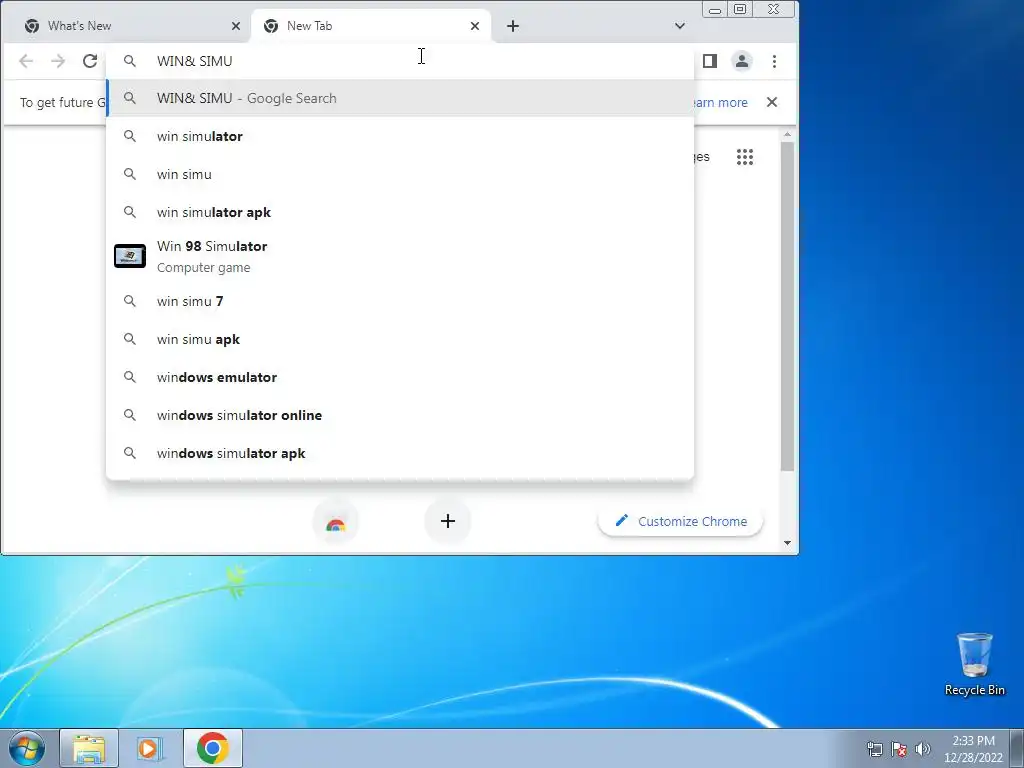Open Windows Explorer from taskbar

click(89, 748)
